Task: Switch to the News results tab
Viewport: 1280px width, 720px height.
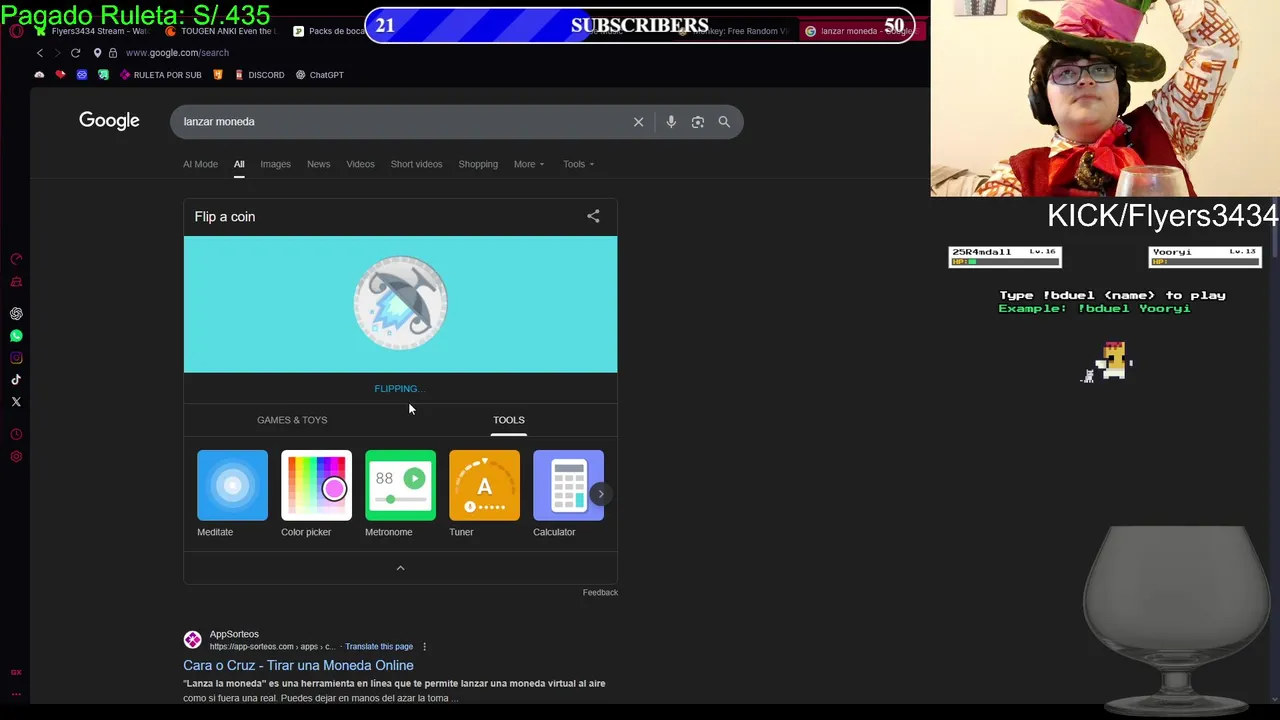Action: tap(318, 164)
